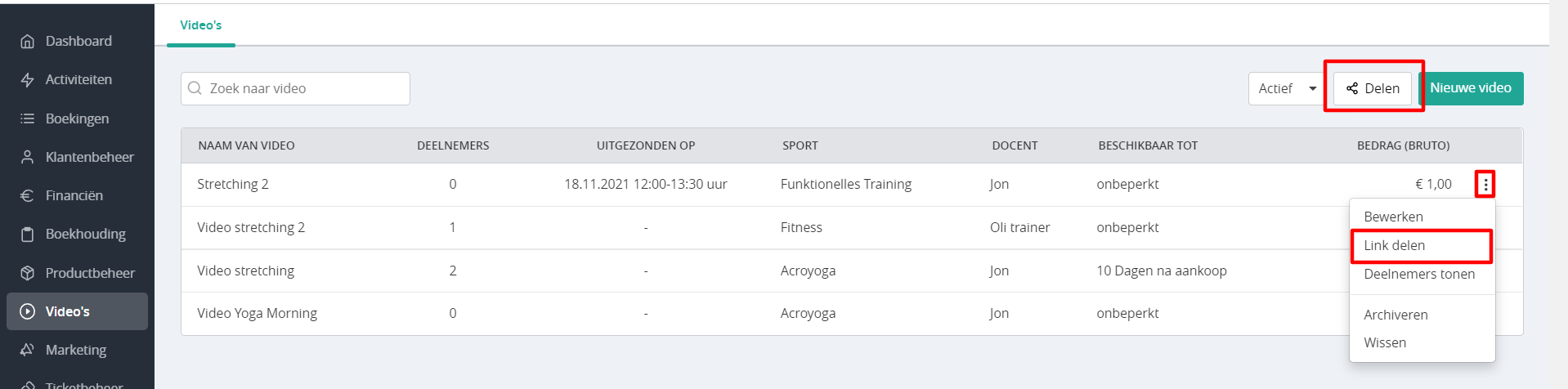Screen dimensions: 1568x389
Task: Focus the Zoek naar video search field
Action: tap(295, 88)
